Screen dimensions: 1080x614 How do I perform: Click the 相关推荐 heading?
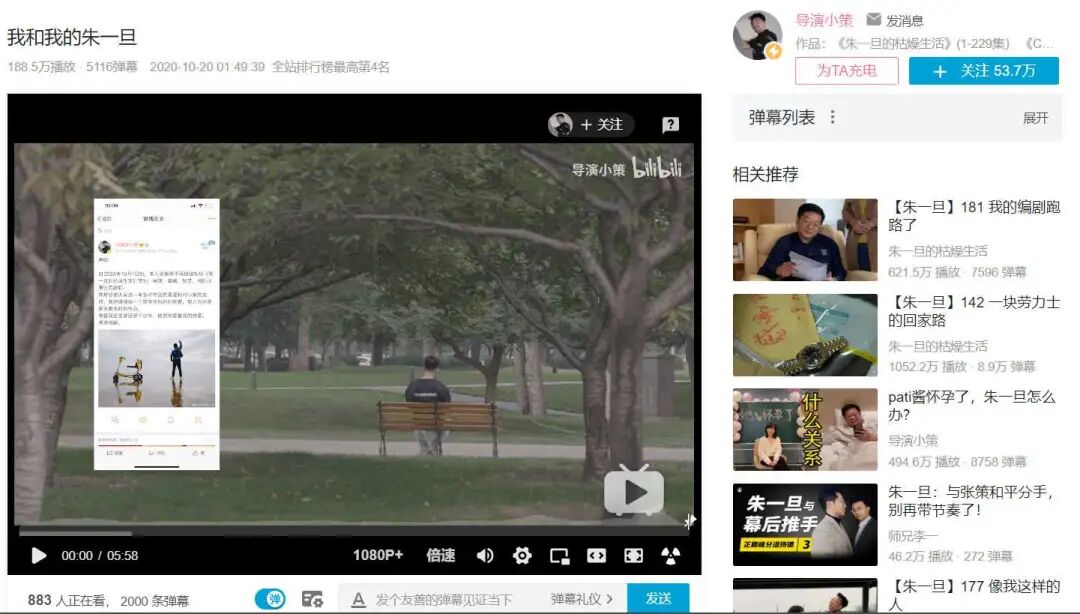point(765,174)
